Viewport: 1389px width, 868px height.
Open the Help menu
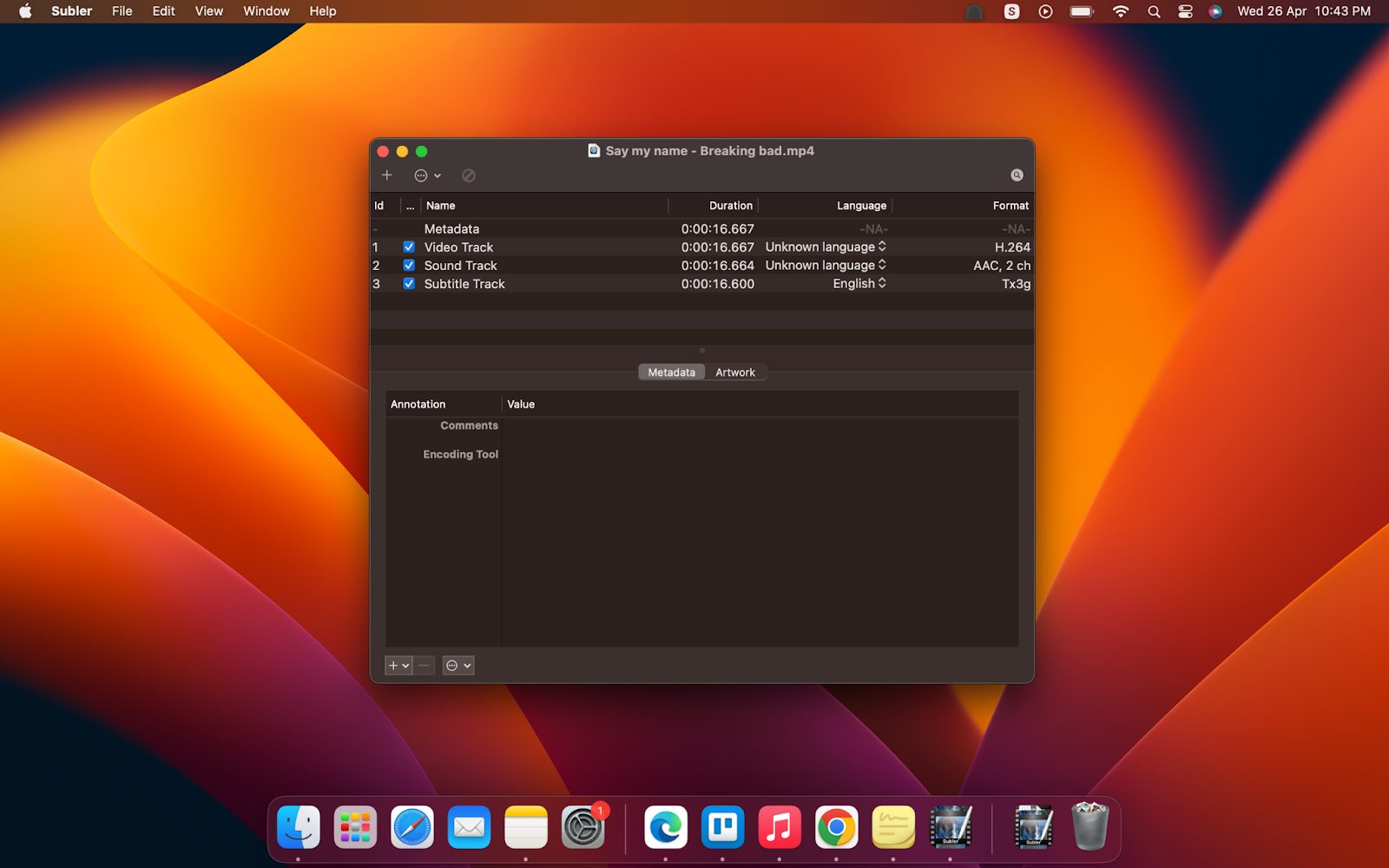click(322, 11)
